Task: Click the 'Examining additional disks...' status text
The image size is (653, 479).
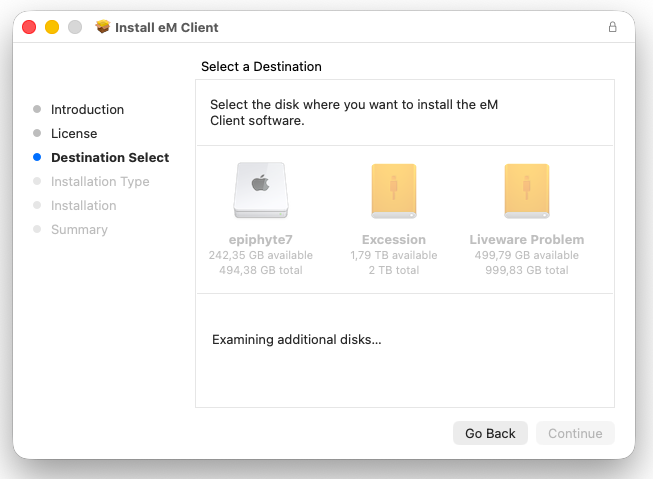Action: [x=296, y=340]
